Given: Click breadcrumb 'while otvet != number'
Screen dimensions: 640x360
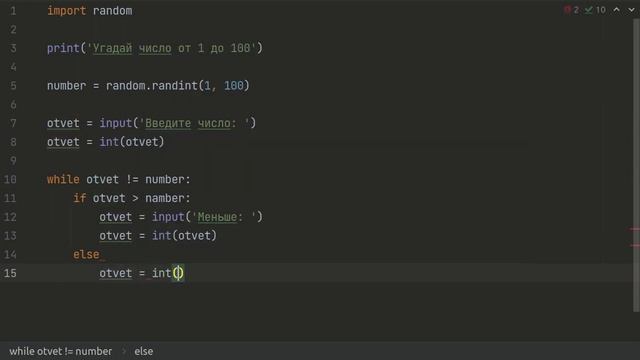Looking at the screenshot, I should (x=60, y=351).
